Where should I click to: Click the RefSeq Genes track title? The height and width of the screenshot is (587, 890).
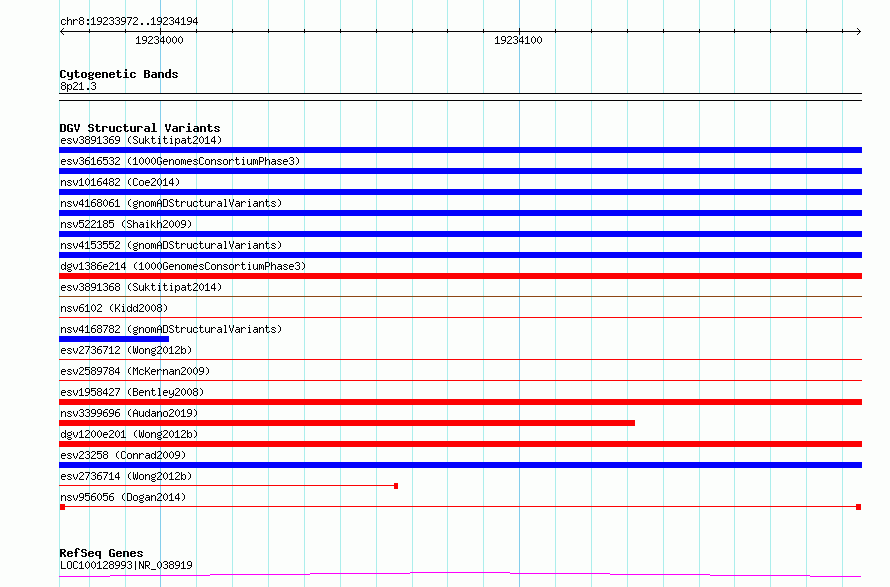coord(101,553)
